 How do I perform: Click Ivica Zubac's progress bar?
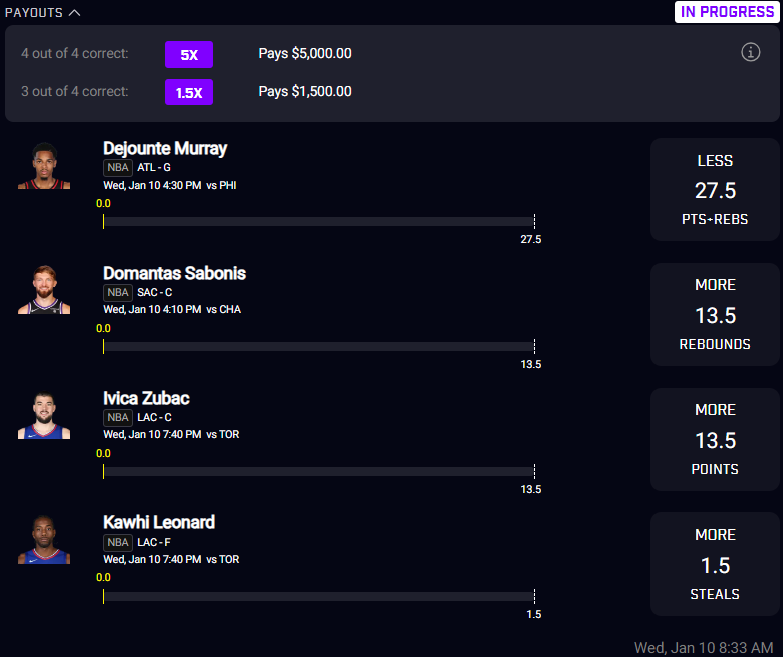[319, 471]
